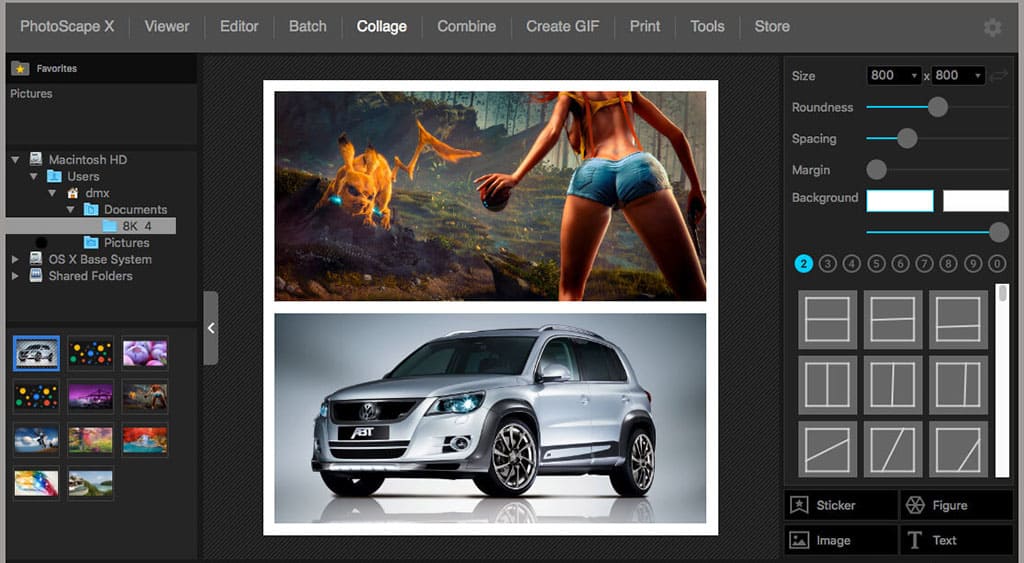Go to the Create GIF tab
Screen dimensions: 1024x563
[562, 27]
